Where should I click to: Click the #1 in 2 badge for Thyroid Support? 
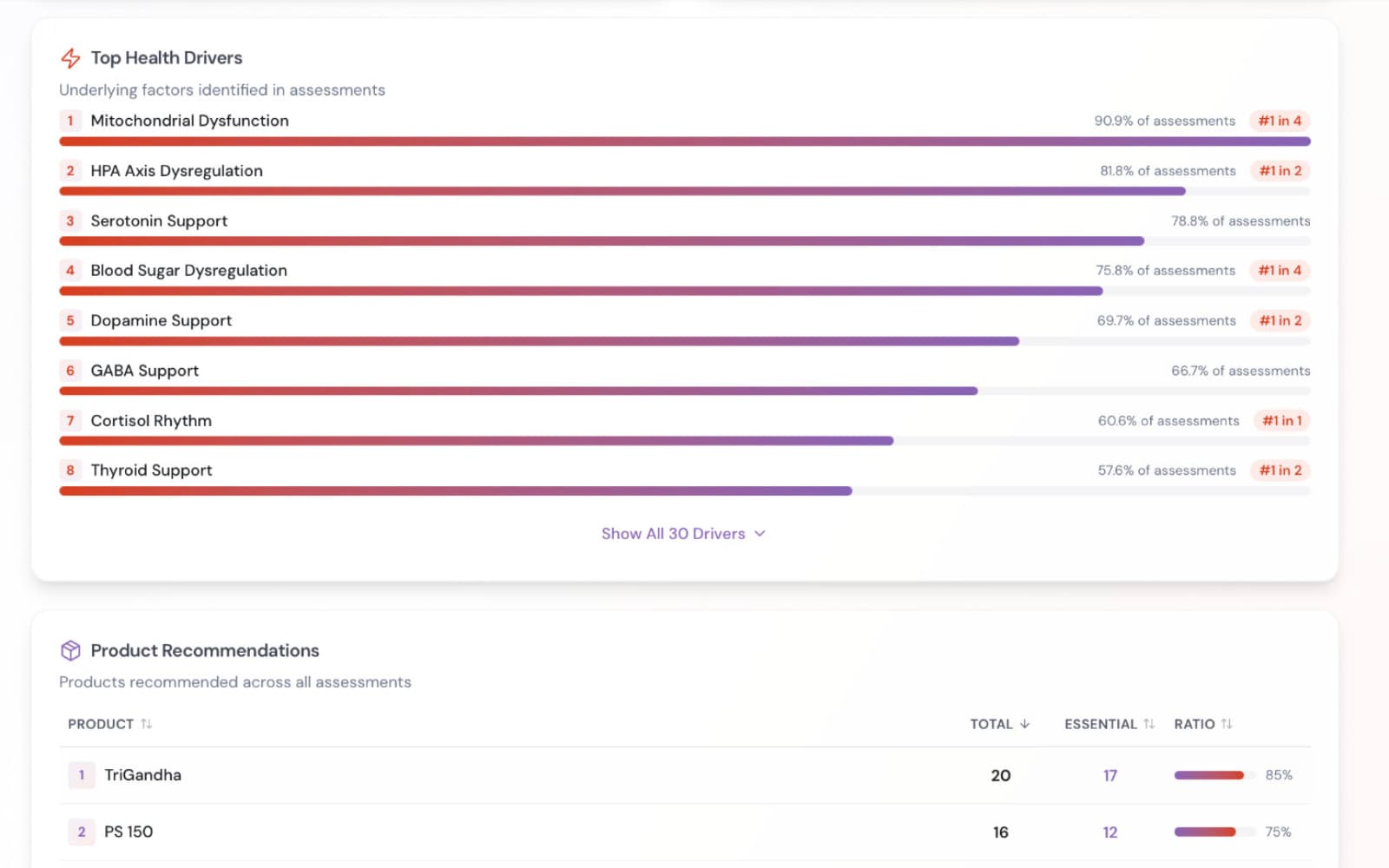tap(1280, 470)
